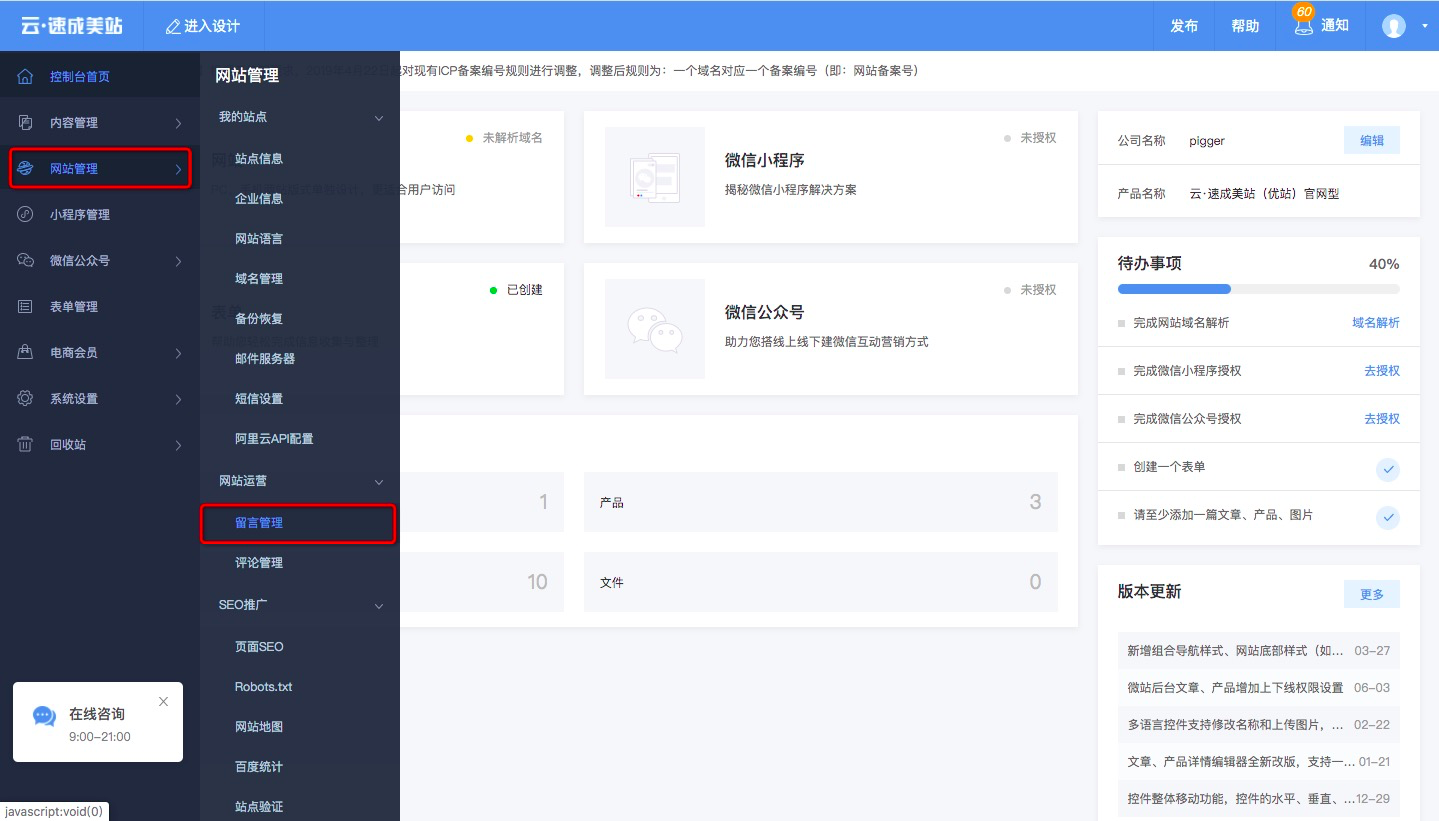Open 域名管理 submenu item
Image resolution: width=1439 pixels, height=821 pixels.
(259, 279)
